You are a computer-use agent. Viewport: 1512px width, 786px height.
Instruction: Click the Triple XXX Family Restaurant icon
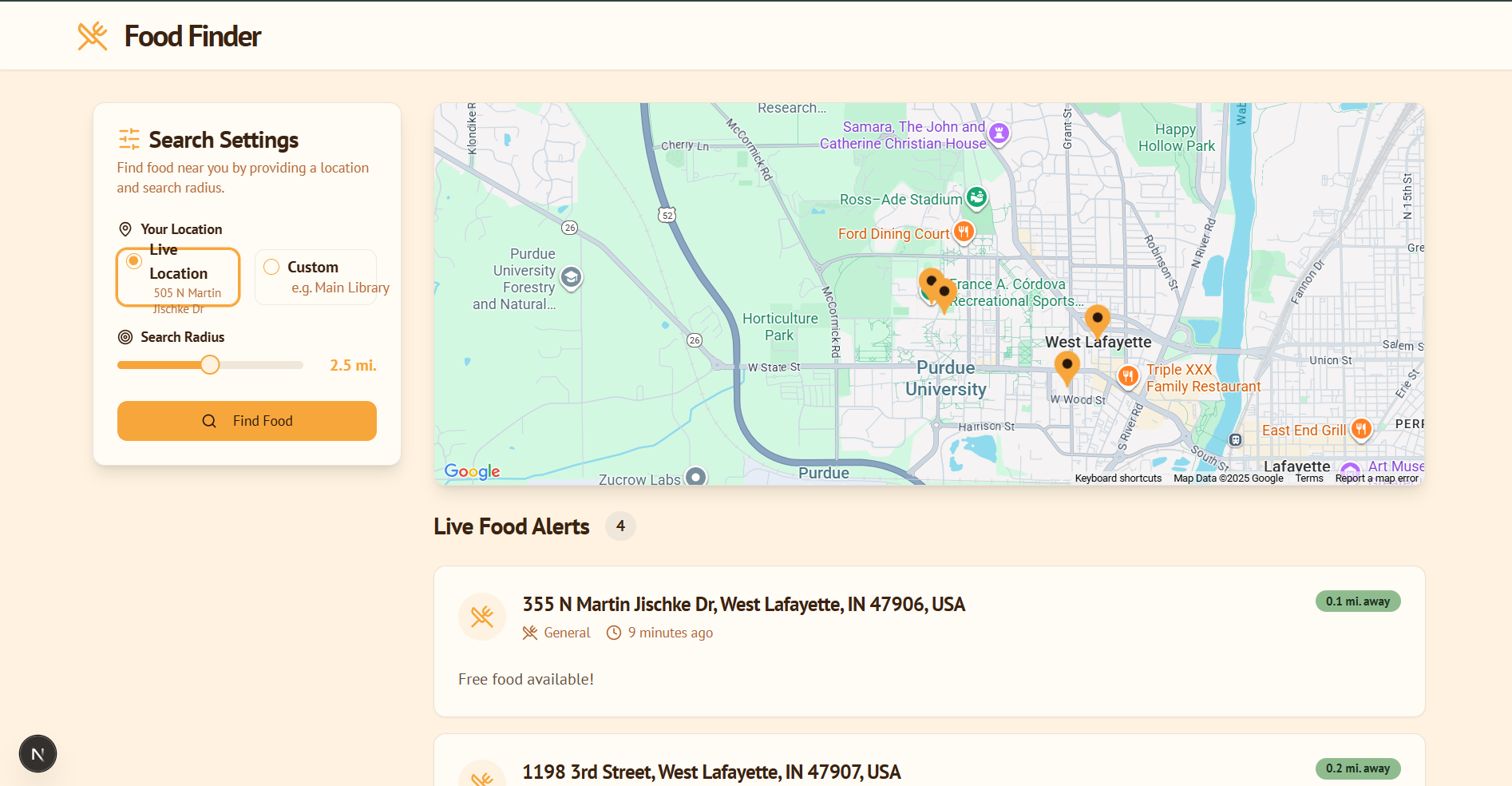1127,375
